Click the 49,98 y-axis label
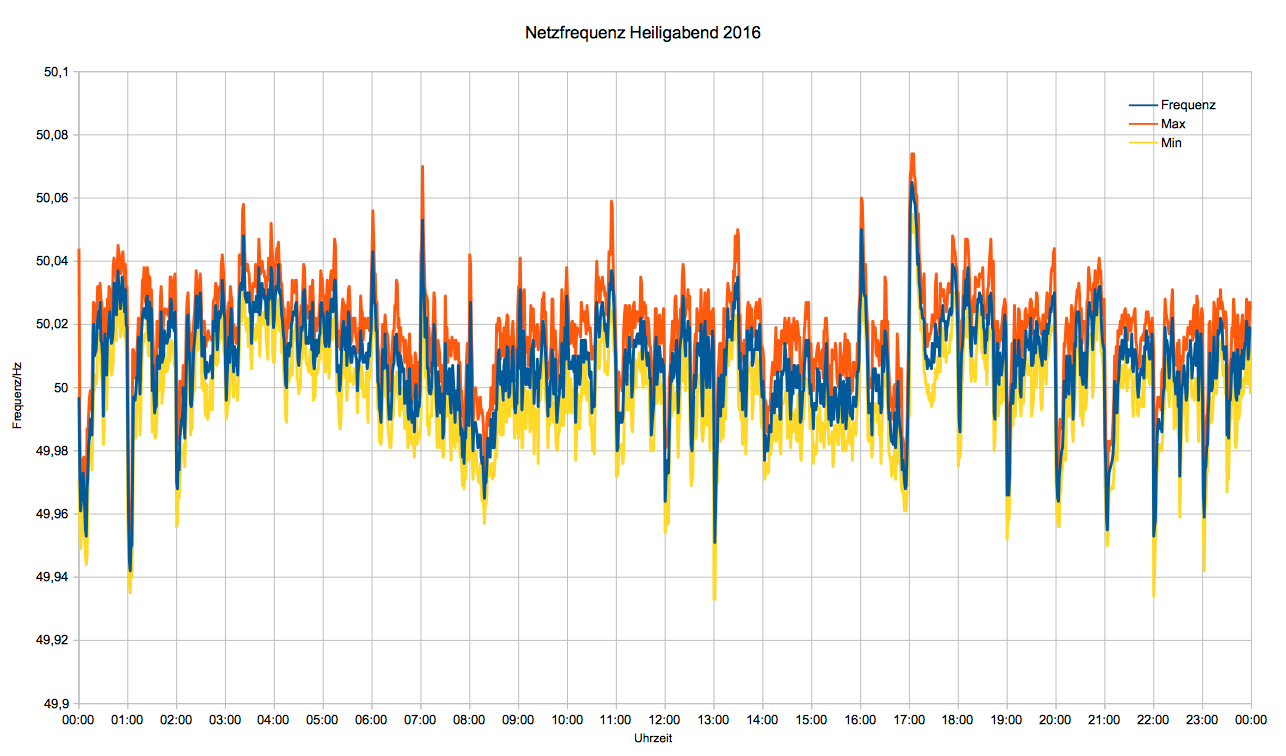This screenshot has height=756, width=1286. [x=54, y=451]
